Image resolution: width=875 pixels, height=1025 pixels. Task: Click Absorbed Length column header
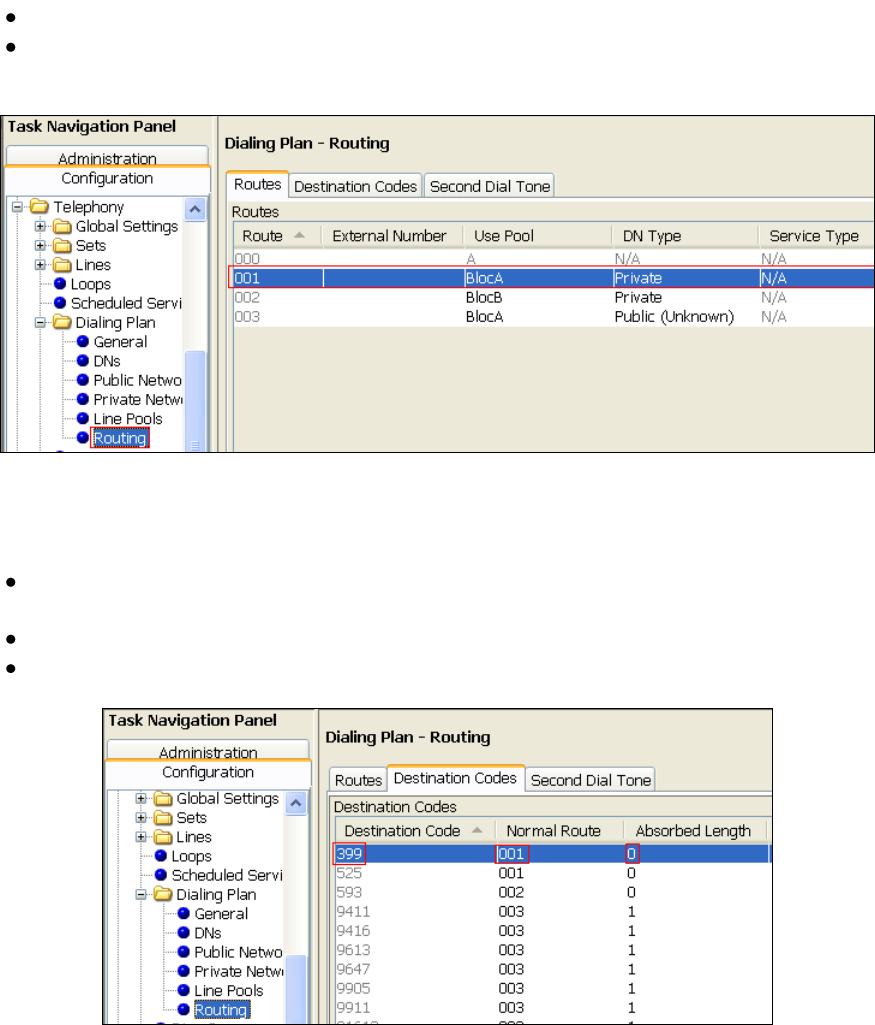(x=695, y=831)
